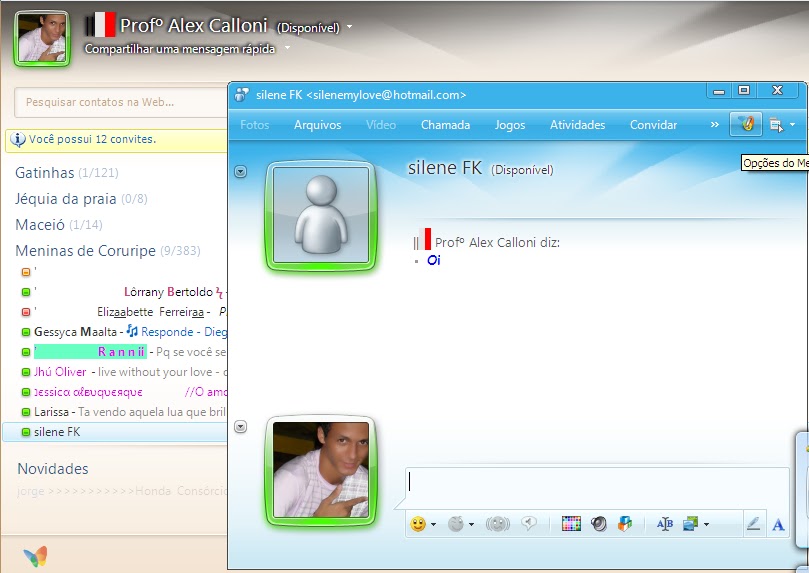Click silene FK's default avatar picture
The image size is (809, 573).
[x=321, y=215]
